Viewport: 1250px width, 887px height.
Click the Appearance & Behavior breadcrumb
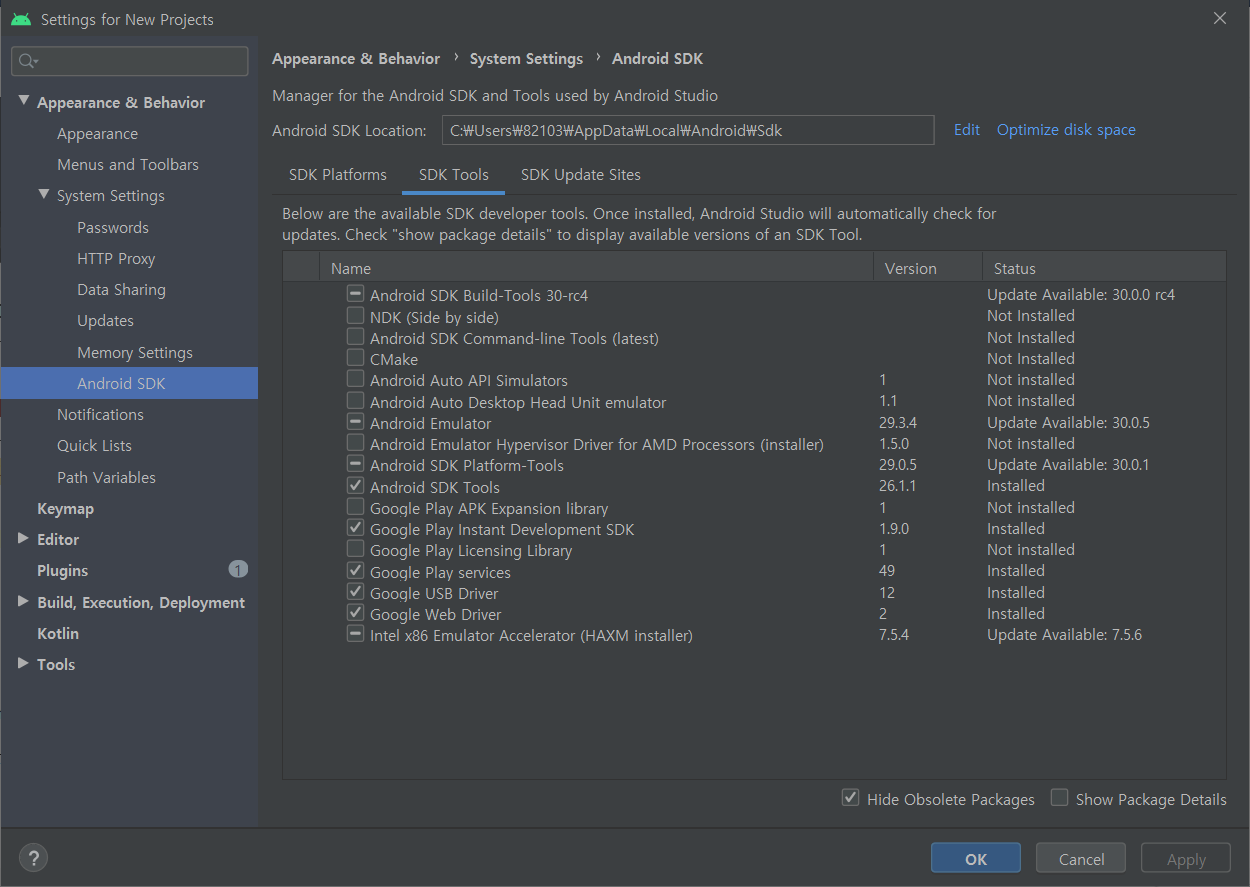click(356, 59)
